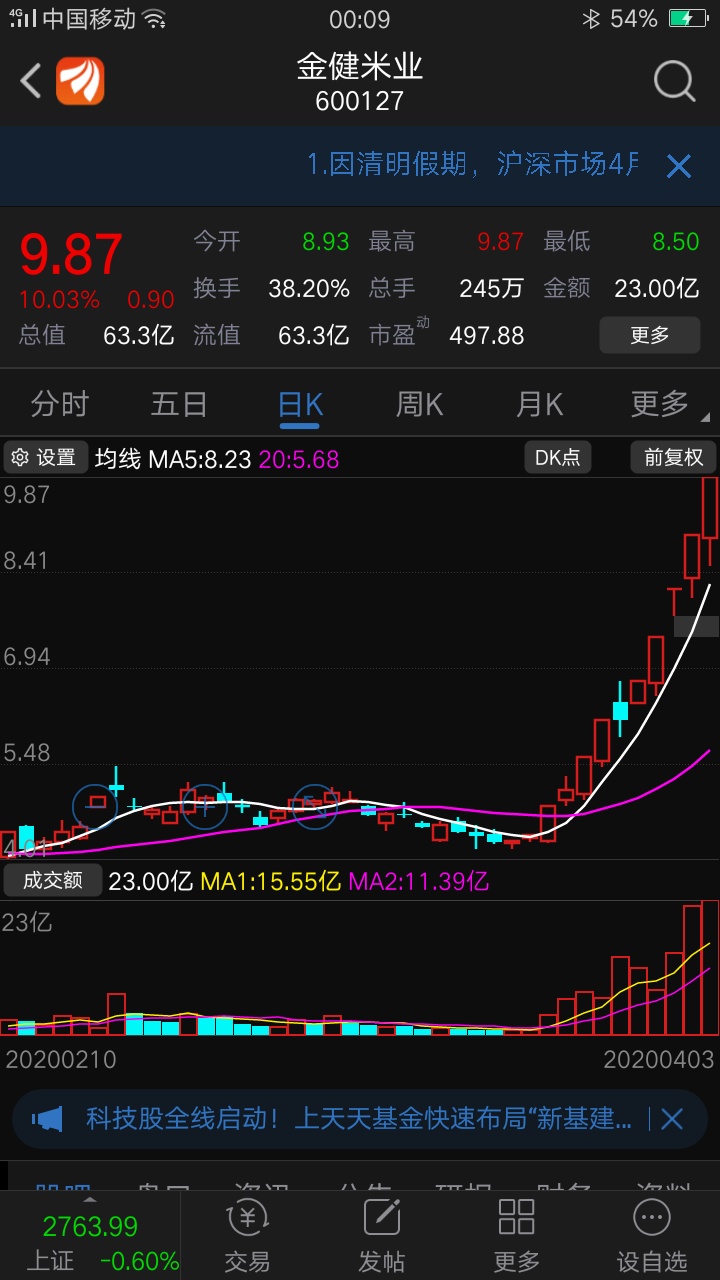Tap the megaphone announcement icon
This screenshot has height=1280, width=720.
click(47, 1118)
